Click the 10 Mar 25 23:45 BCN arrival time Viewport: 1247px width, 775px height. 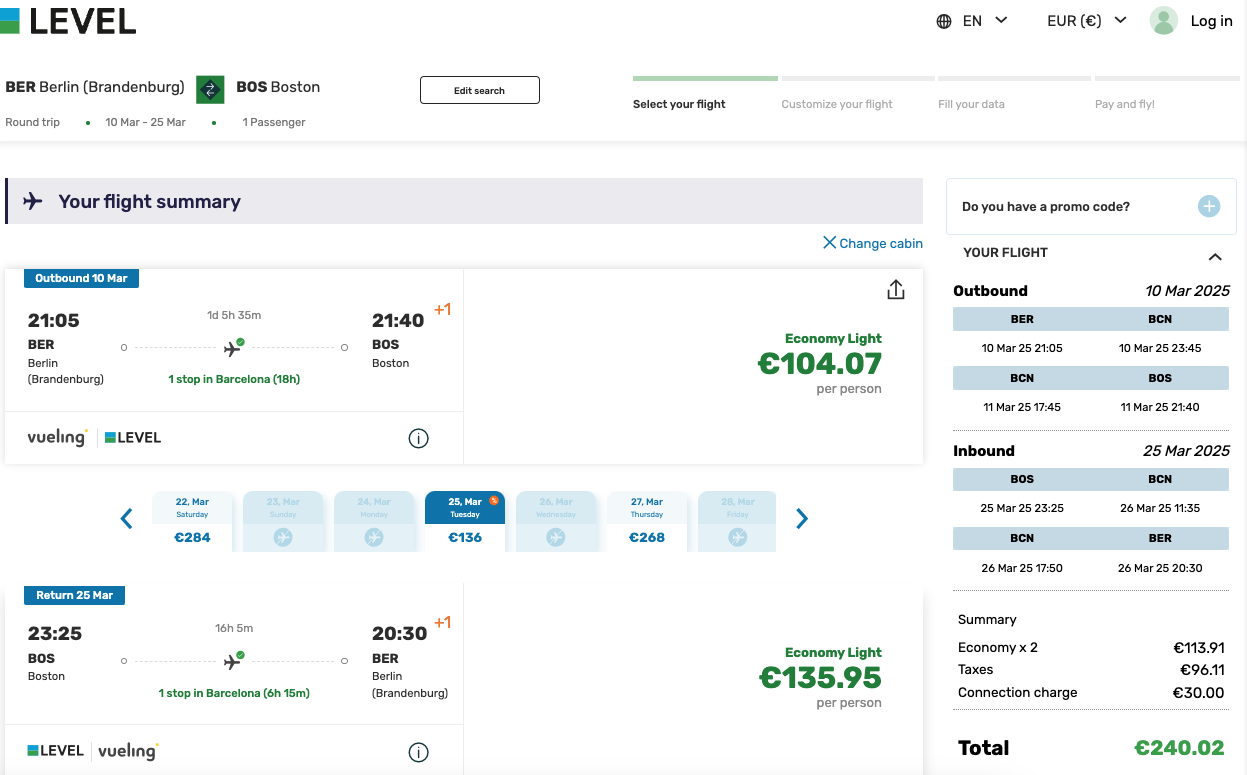1160,348
